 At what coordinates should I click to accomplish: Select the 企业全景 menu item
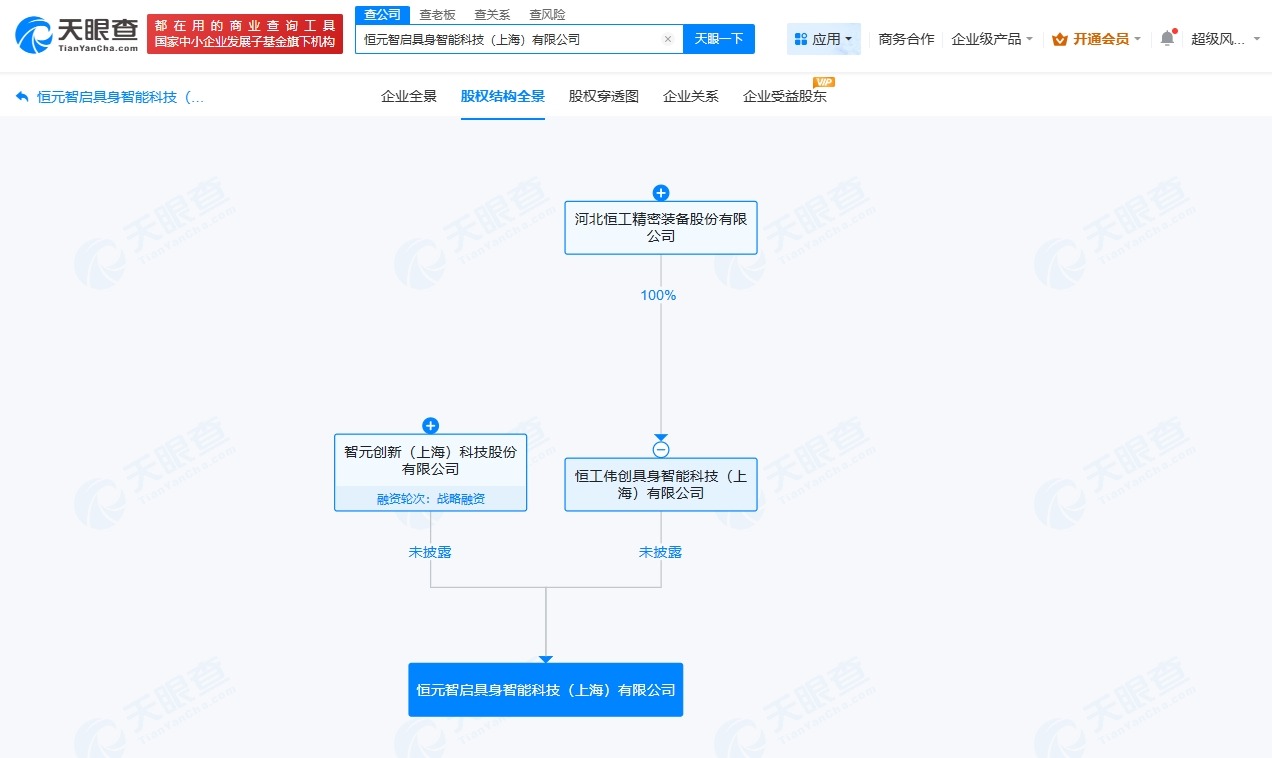point(409,96)
